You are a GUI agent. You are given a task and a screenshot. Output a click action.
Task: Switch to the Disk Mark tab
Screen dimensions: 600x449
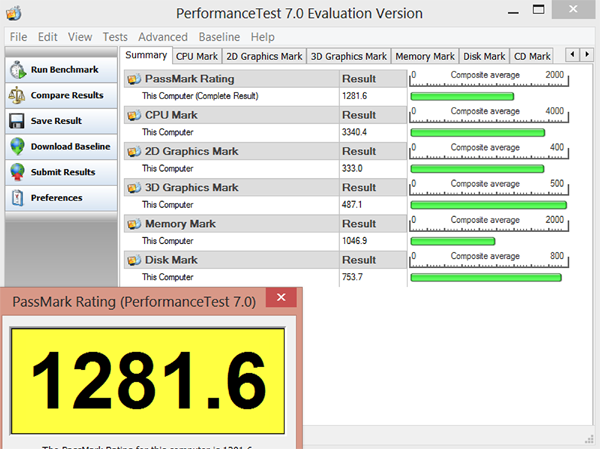pos(484,57)
